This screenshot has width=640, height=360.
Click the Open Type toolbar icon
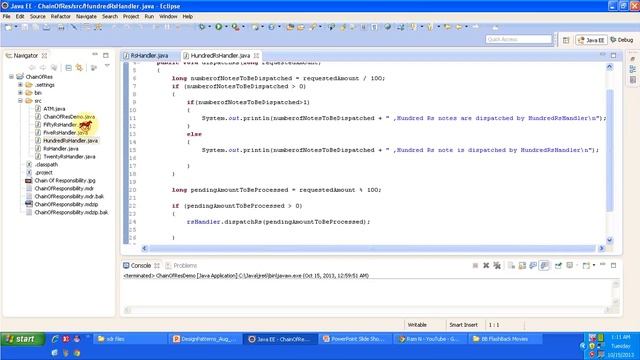tap(290, 27)
